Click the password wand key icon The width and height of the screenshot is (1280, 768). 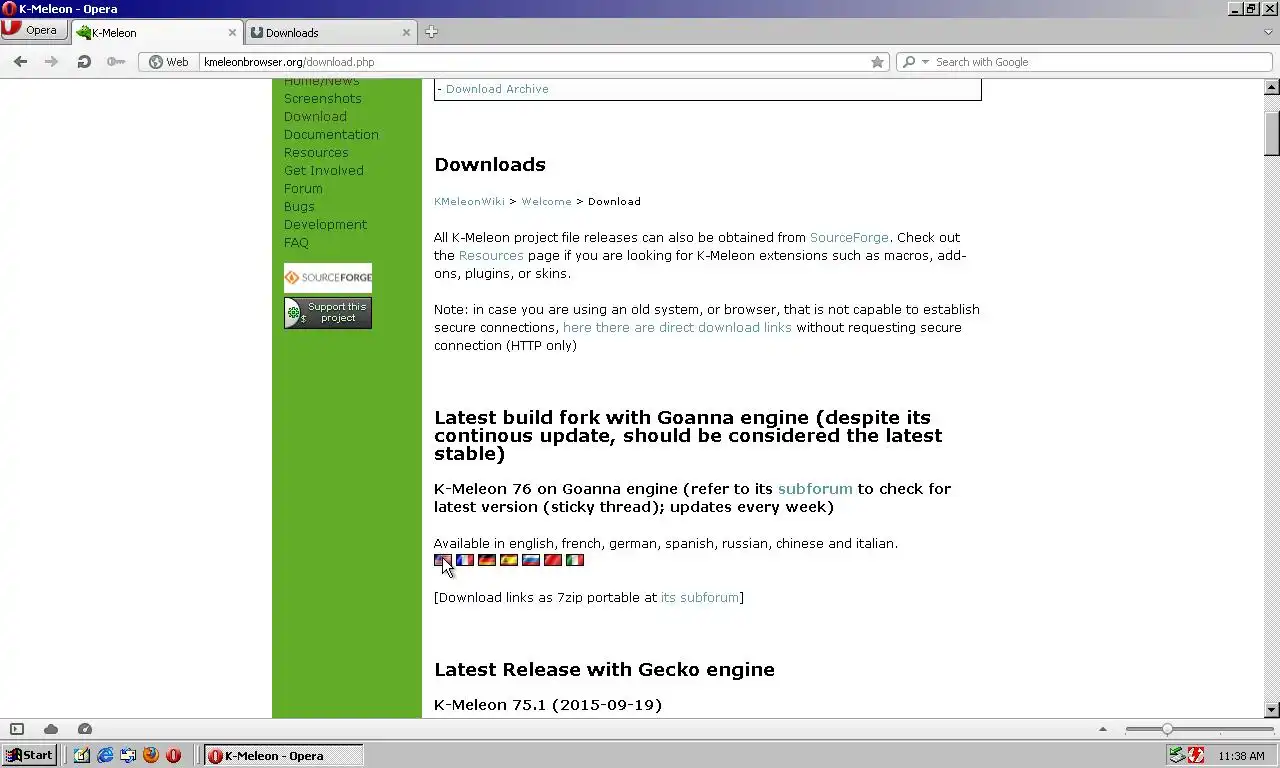116,62
